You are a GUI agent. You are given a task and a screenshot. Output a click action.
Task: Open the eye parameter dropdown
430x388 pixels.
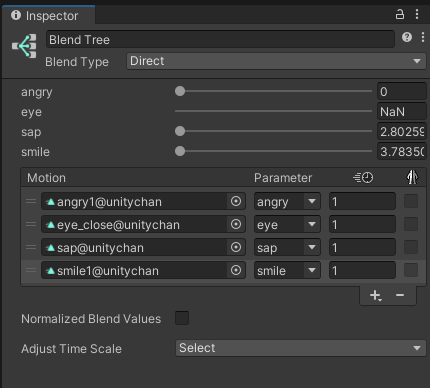pos(287,224)
